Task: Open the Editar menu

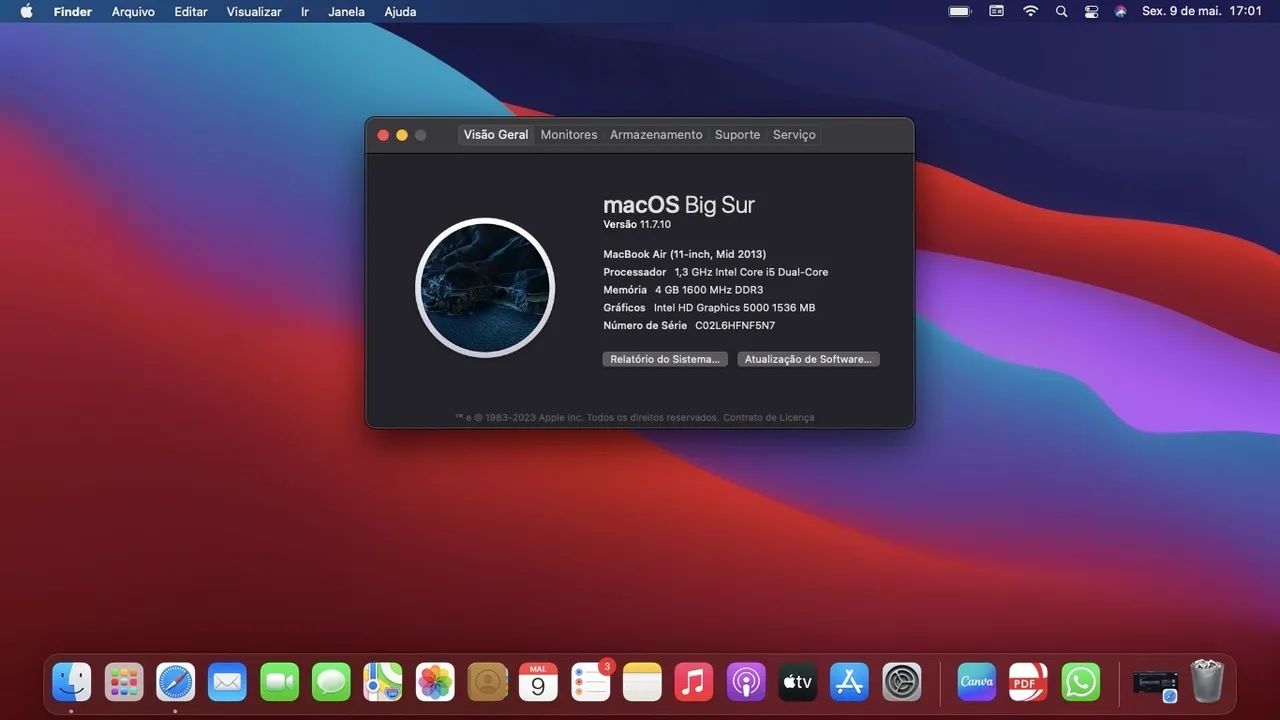Action: tap(191, 11)
